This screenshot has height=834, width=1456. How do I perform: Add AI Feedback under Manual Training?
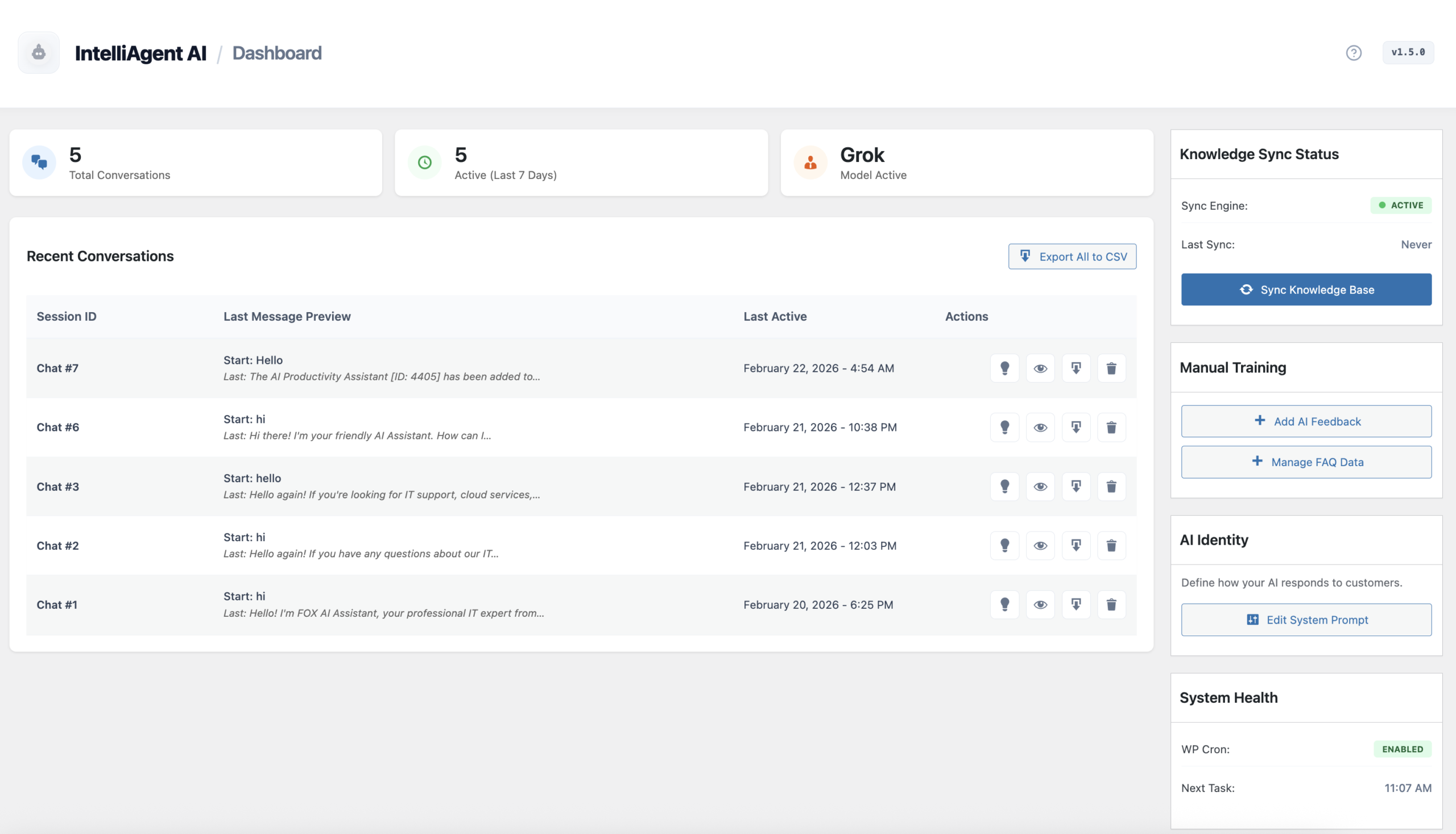point(1306,421)
